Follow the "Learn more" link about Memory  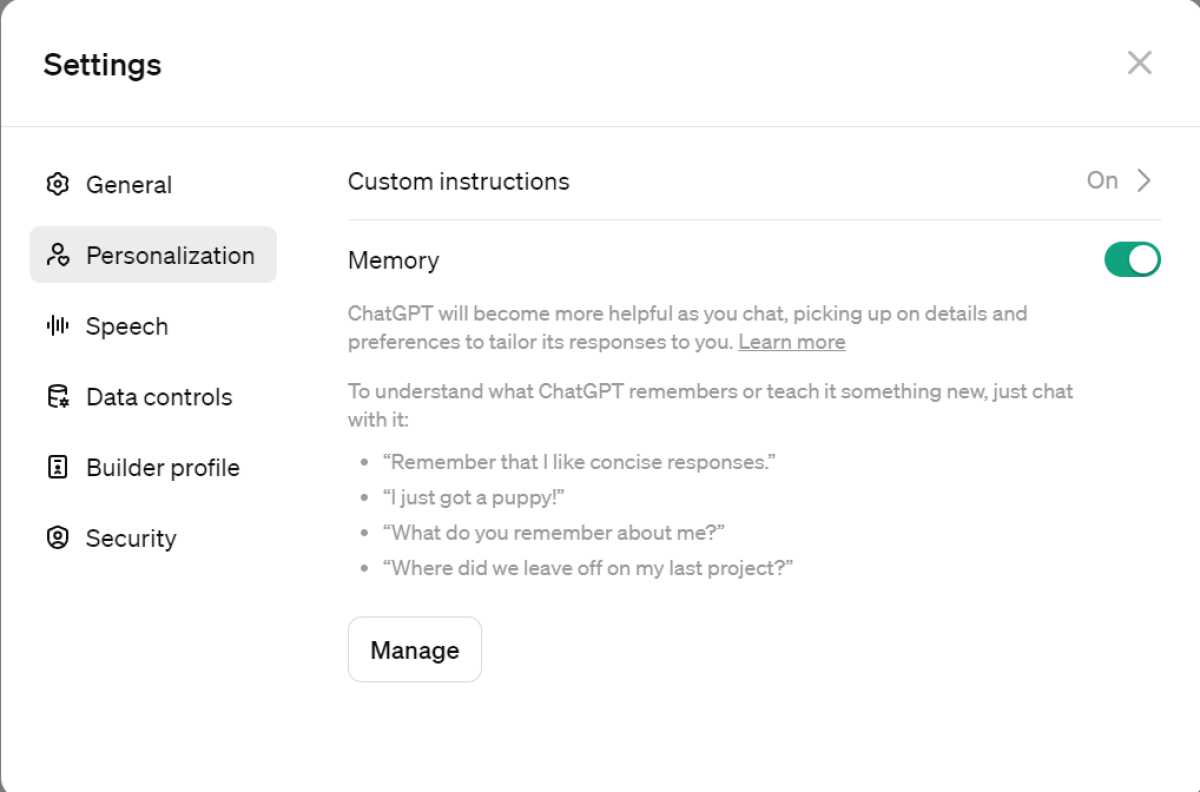791,342
